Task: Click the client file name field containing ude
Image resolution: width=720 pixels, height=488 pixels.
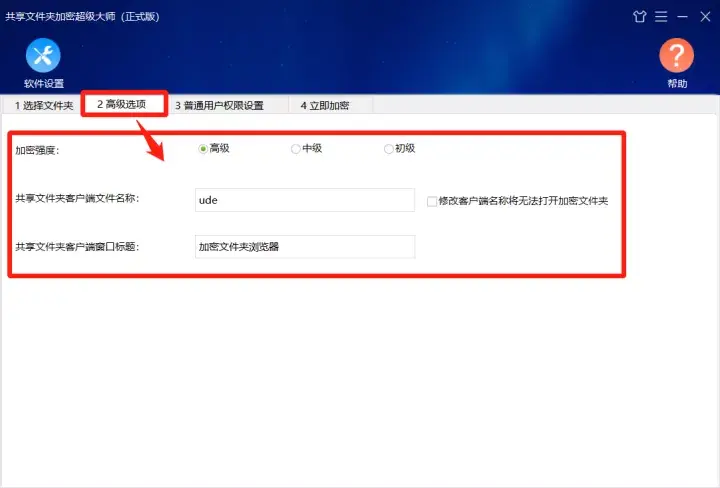Action: coord(305,200)
